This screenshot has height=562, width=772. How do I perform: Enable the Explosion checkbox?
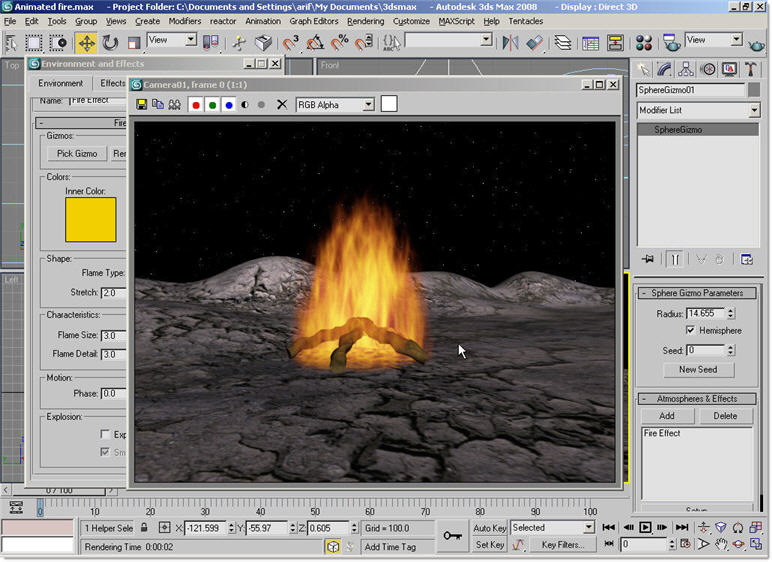[x=105, y=435]
